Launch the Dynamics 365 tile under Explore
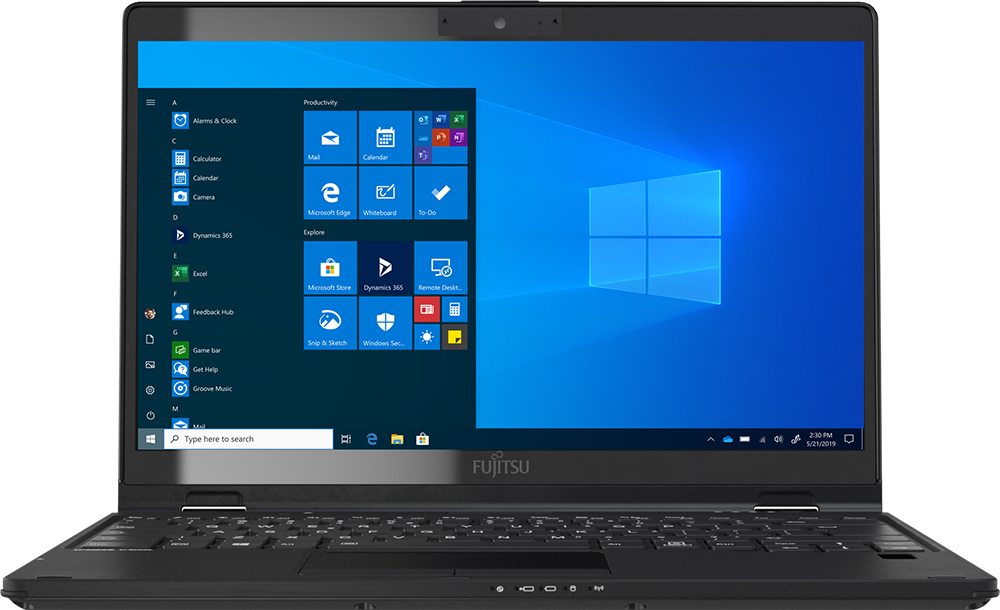 [385, 267]
